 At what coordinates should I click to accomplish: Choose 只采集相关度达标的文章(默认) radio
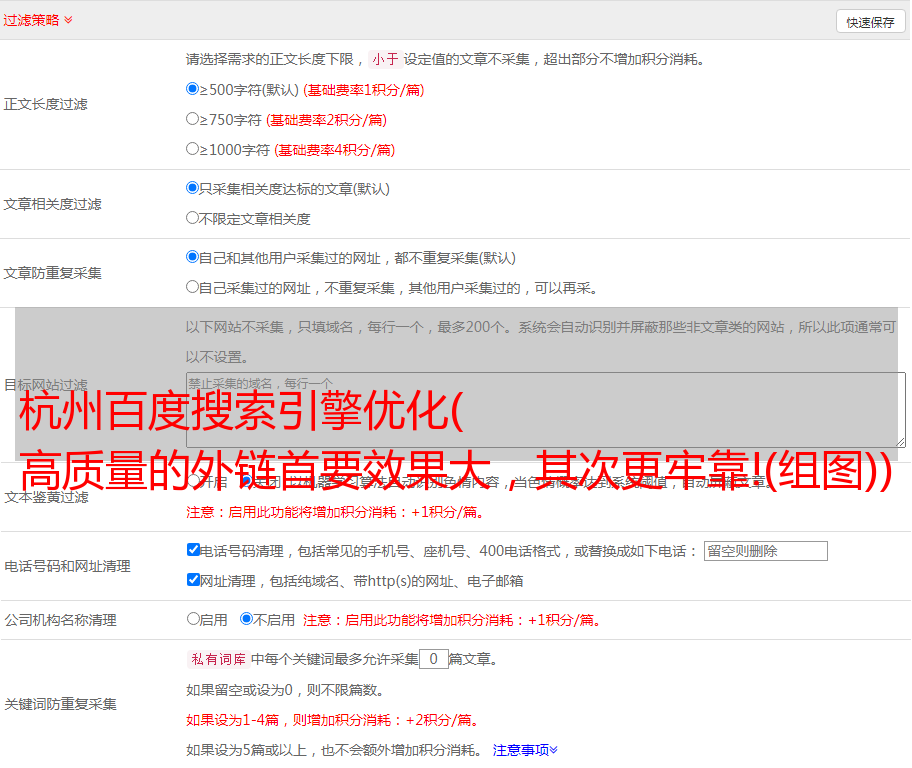[192, 188]
